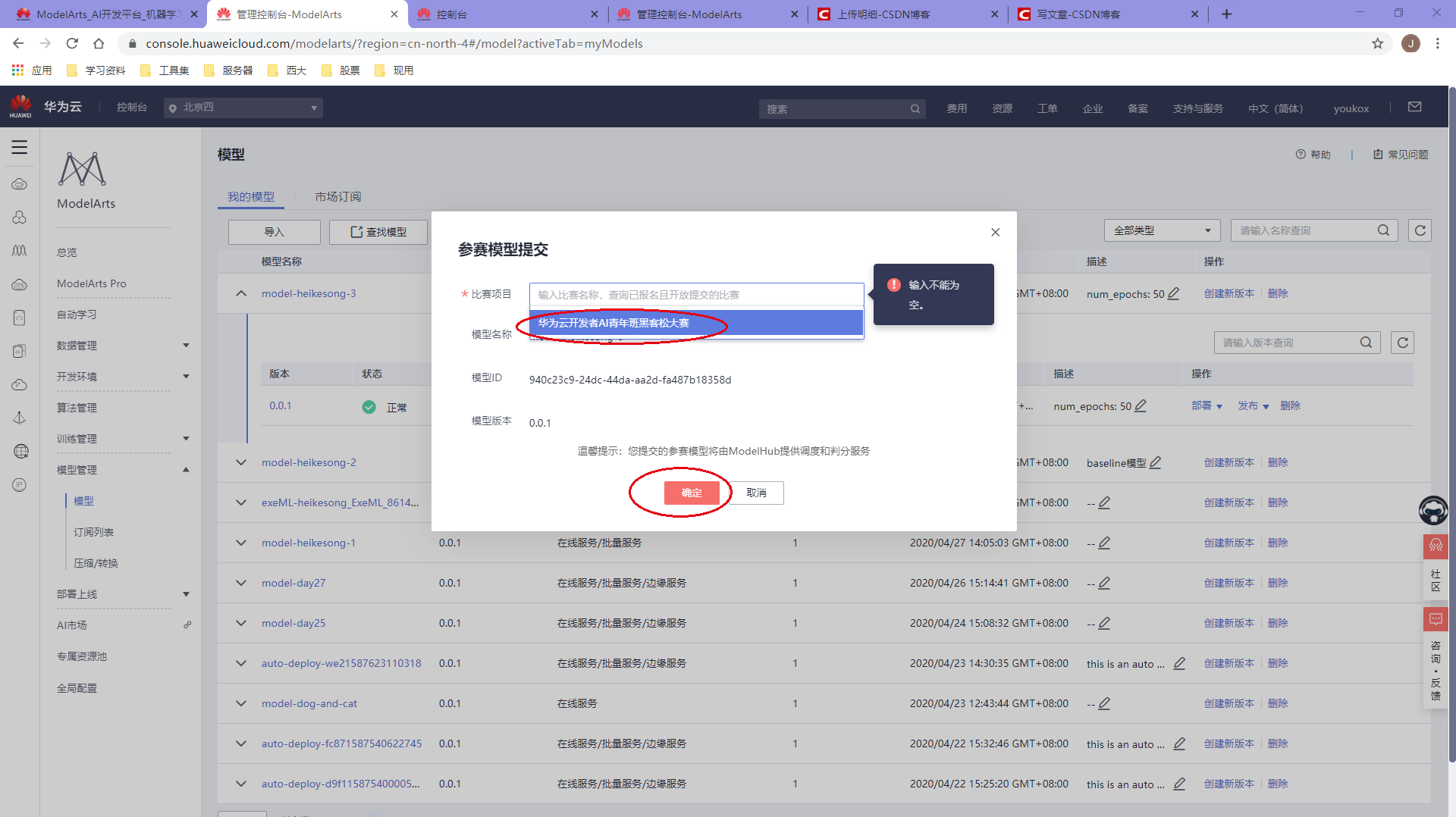This screenshot has width=1456, height=817.
Task: Click the search magnifier in the top search box
Action: coord(915,108)
